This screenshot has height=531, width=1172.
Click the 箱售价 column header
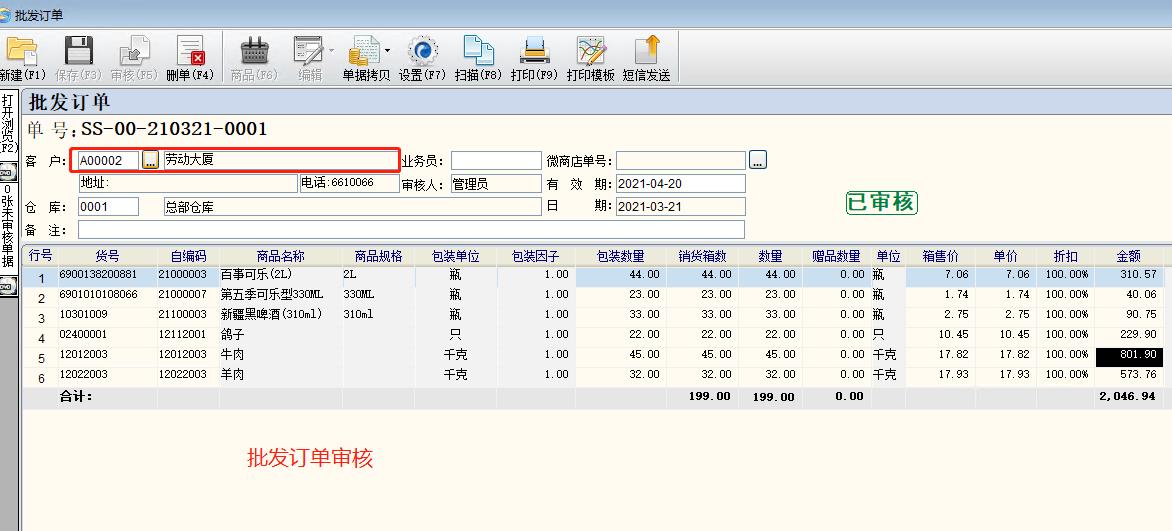pos(940,256)
